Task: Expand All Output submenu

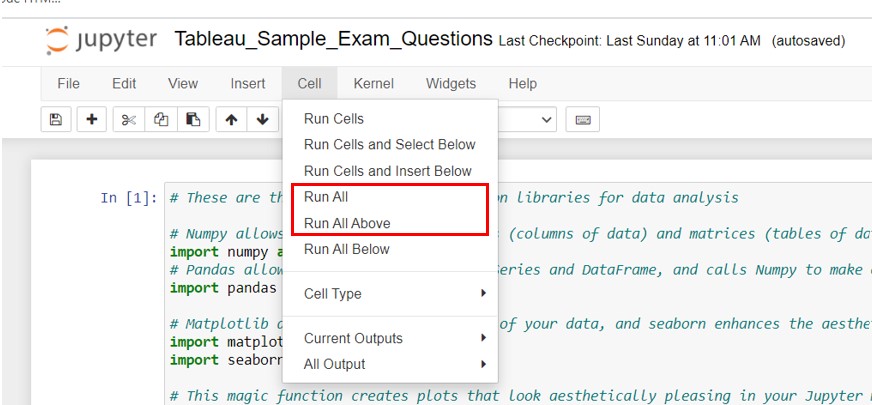Action: [x=390, y=364]
